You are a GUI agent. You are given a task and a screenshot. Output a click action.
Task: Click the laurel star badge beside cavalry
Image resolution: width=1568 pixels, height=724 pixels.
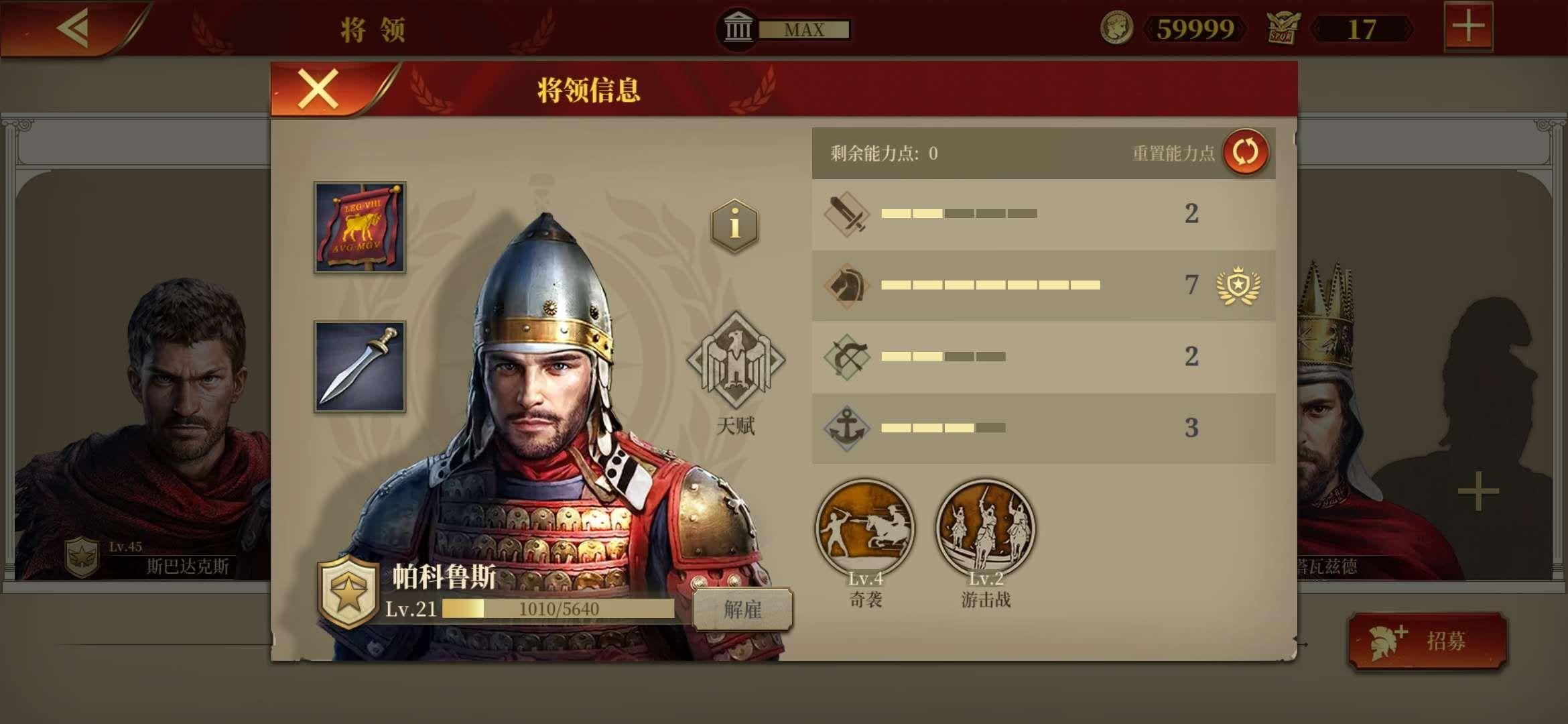pyautogui.click(x=1238, y=286)
